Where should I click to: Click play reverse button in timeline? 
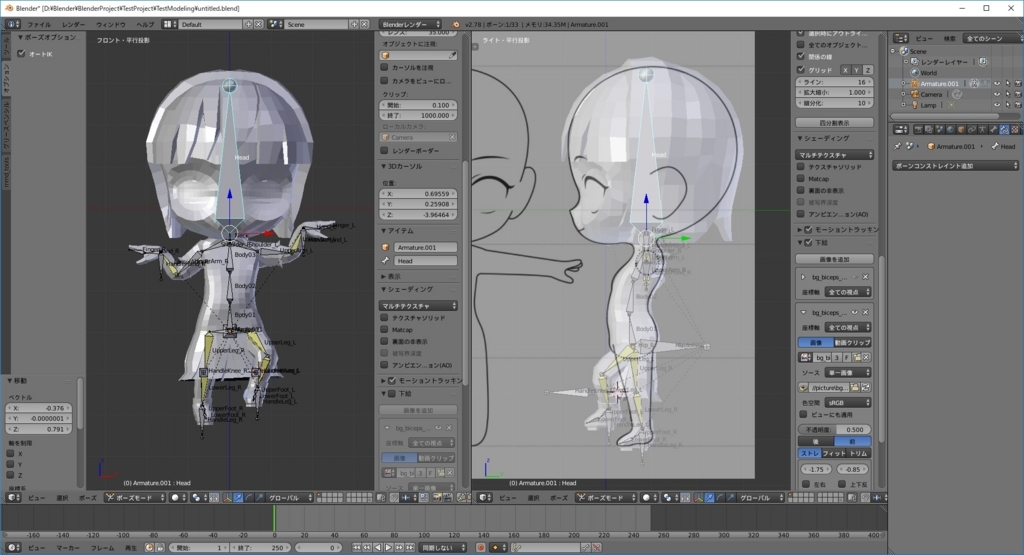point(377,547)
